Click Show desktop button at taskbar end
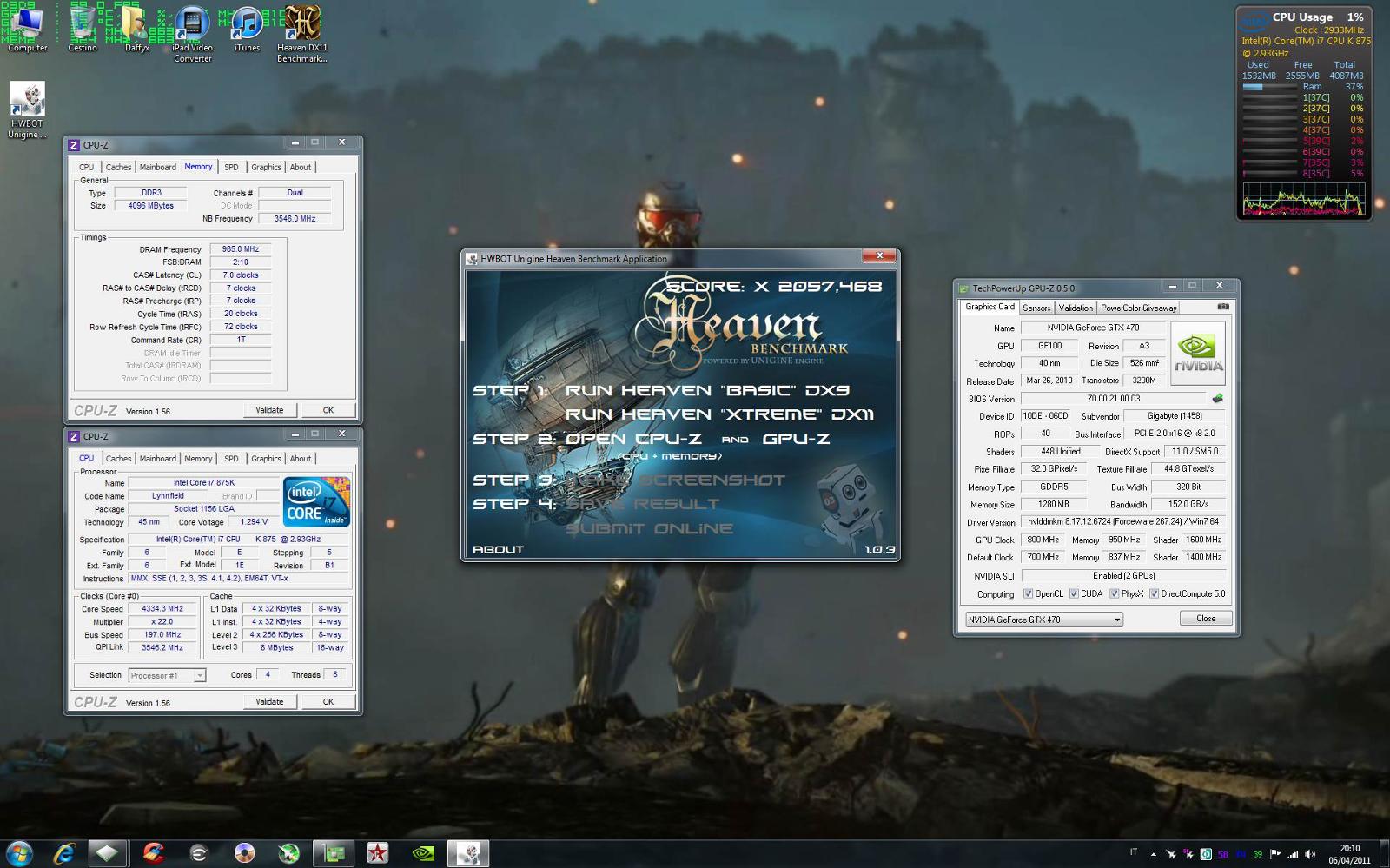Screen dimensions: 1390x868 click(x=1383, y=854)
